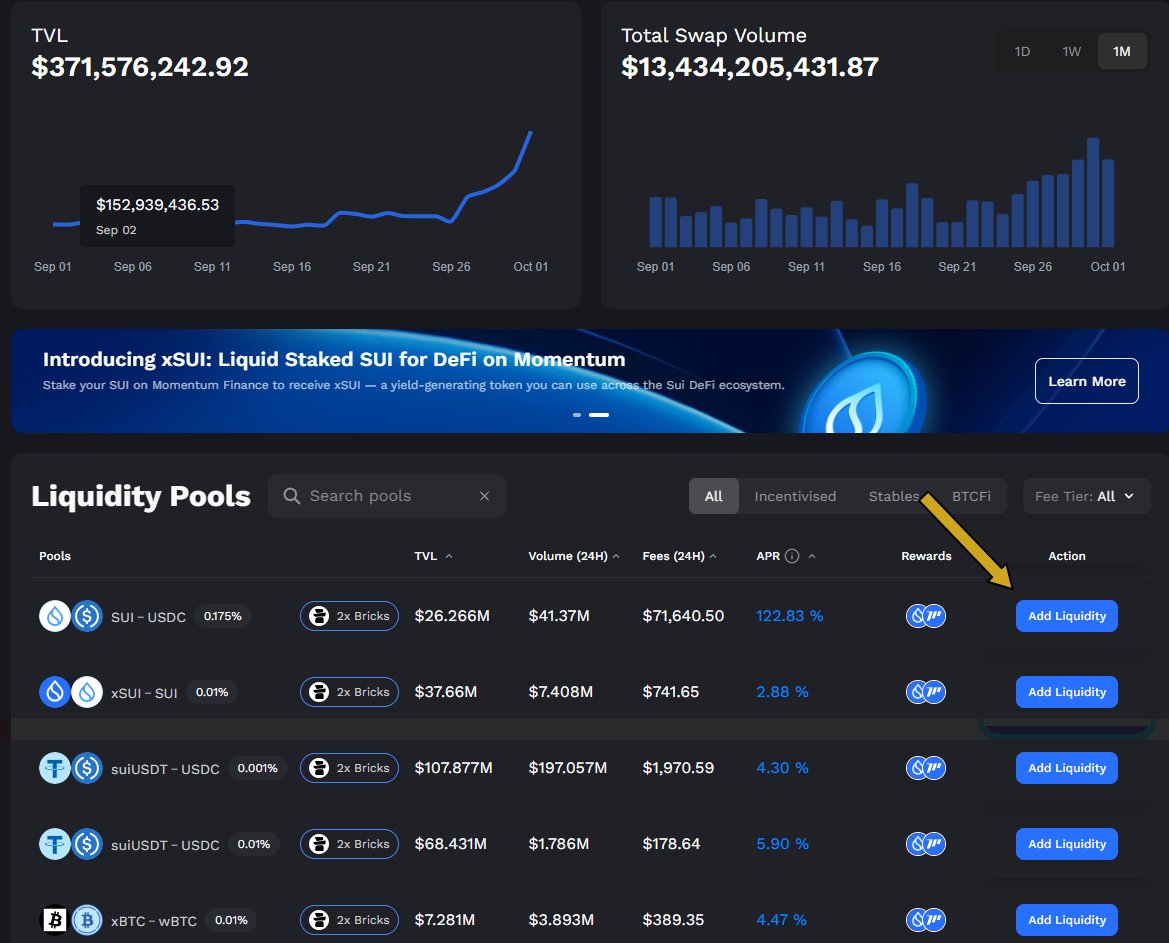
Task: Click the xBTC – wBTC pool name
Action: coord(154,921)
